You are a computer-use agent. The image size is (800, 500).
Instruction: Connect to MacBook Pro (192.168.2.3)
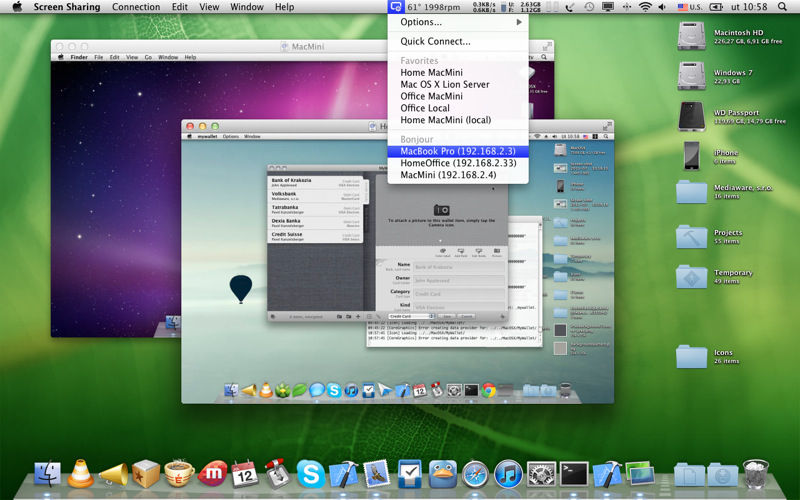[458, 151]
